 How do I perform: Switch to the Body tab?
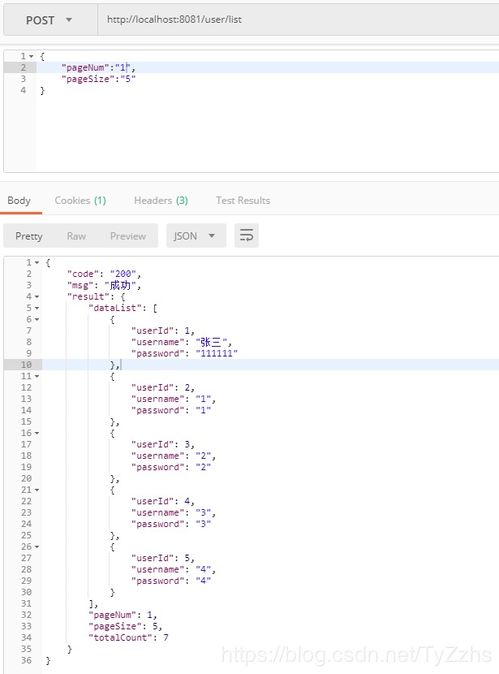(19, 200)
